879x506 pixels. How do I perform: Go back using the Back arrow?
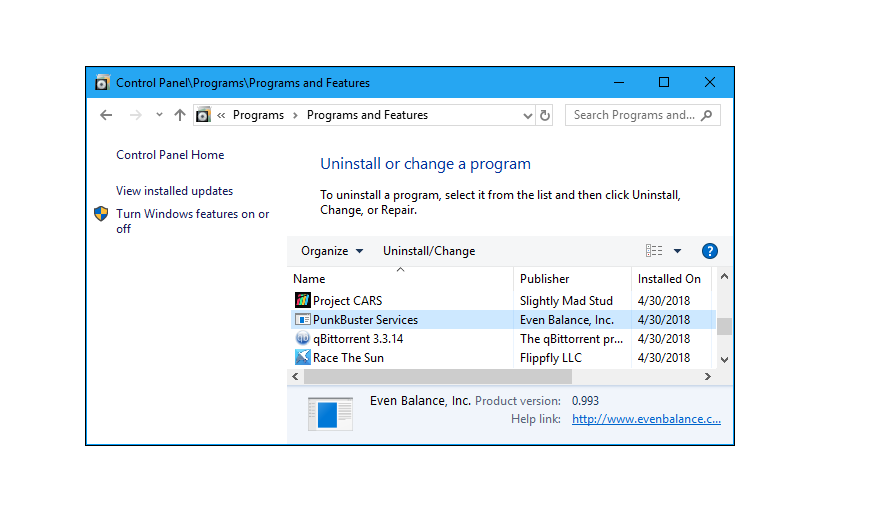pos(106,115)
